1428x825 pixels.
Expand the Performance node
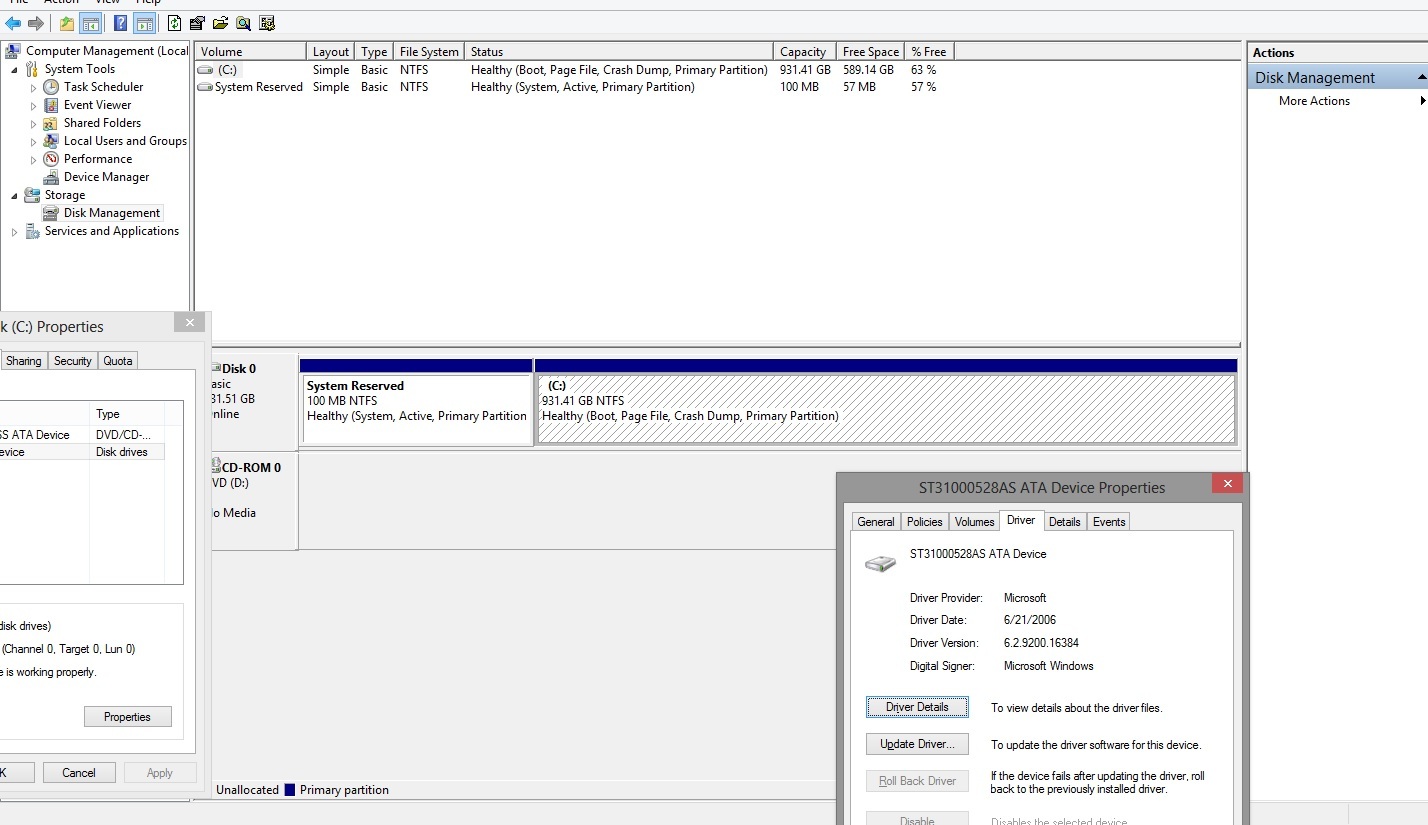(33, 159)
